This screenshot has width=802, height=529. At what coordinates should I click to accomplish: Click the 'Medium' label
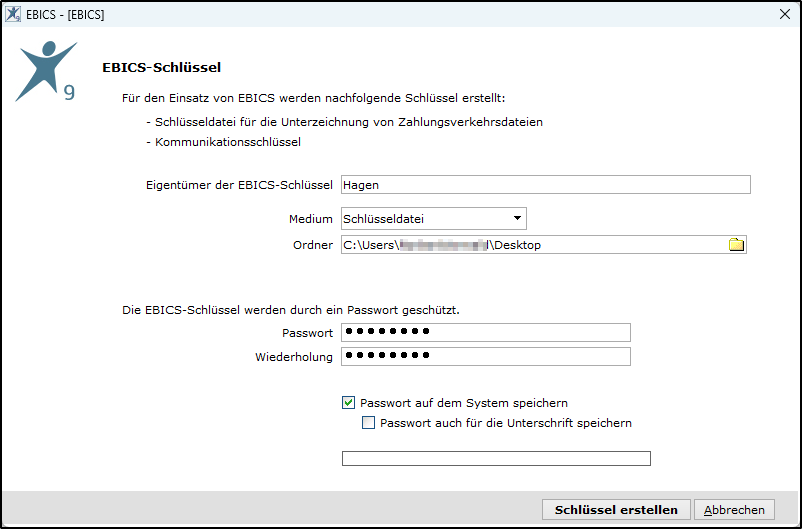tap(310, 219)
